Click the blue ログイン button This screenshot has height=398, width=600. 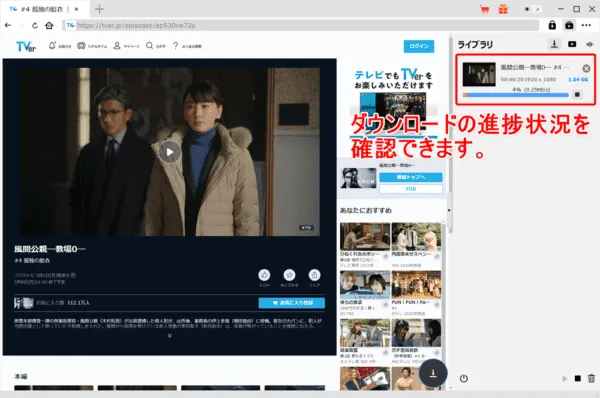click(x=419, y=46)
